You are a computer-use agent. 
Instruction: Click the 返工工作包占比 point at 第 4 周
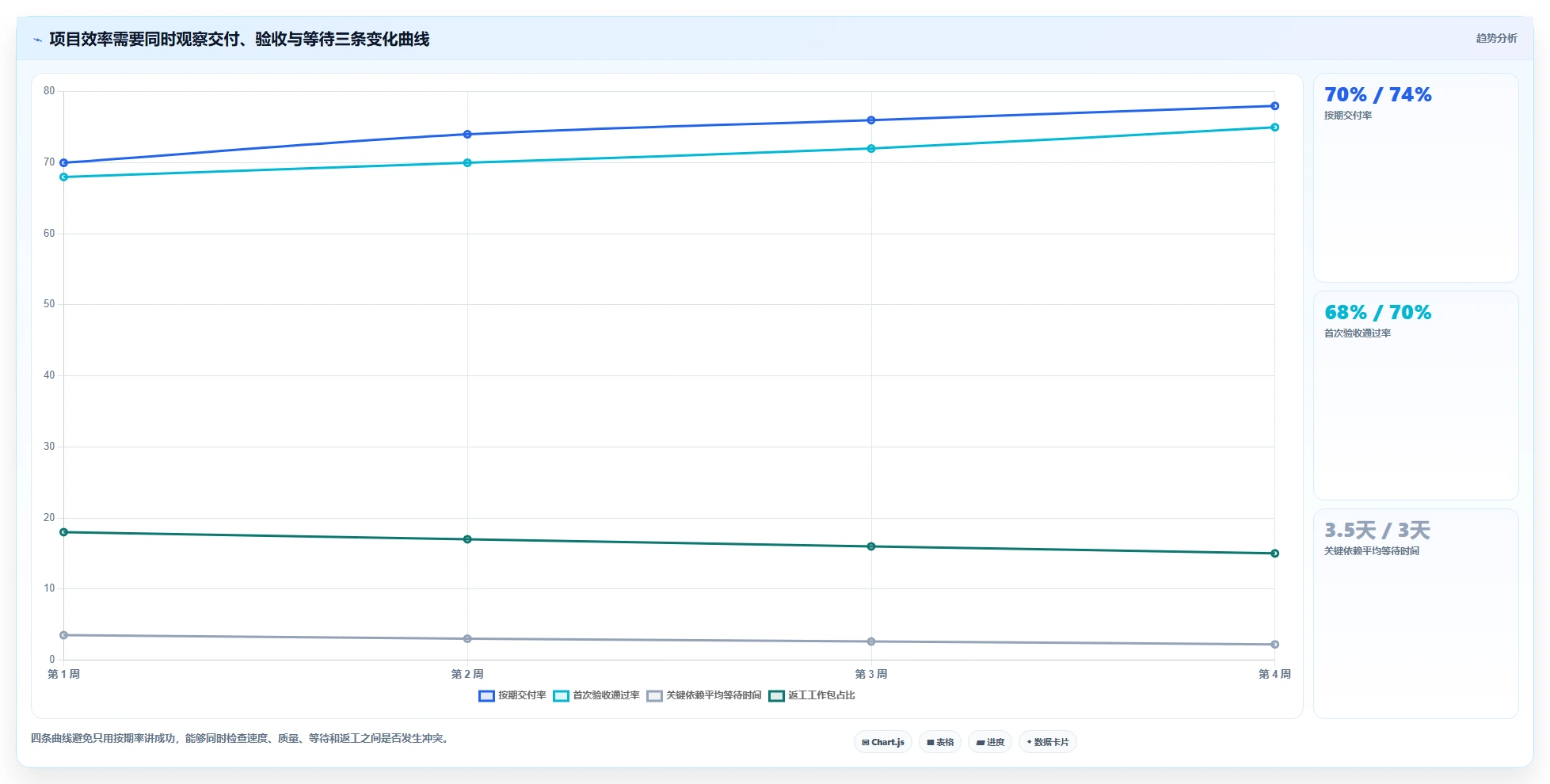[1275, 554]
